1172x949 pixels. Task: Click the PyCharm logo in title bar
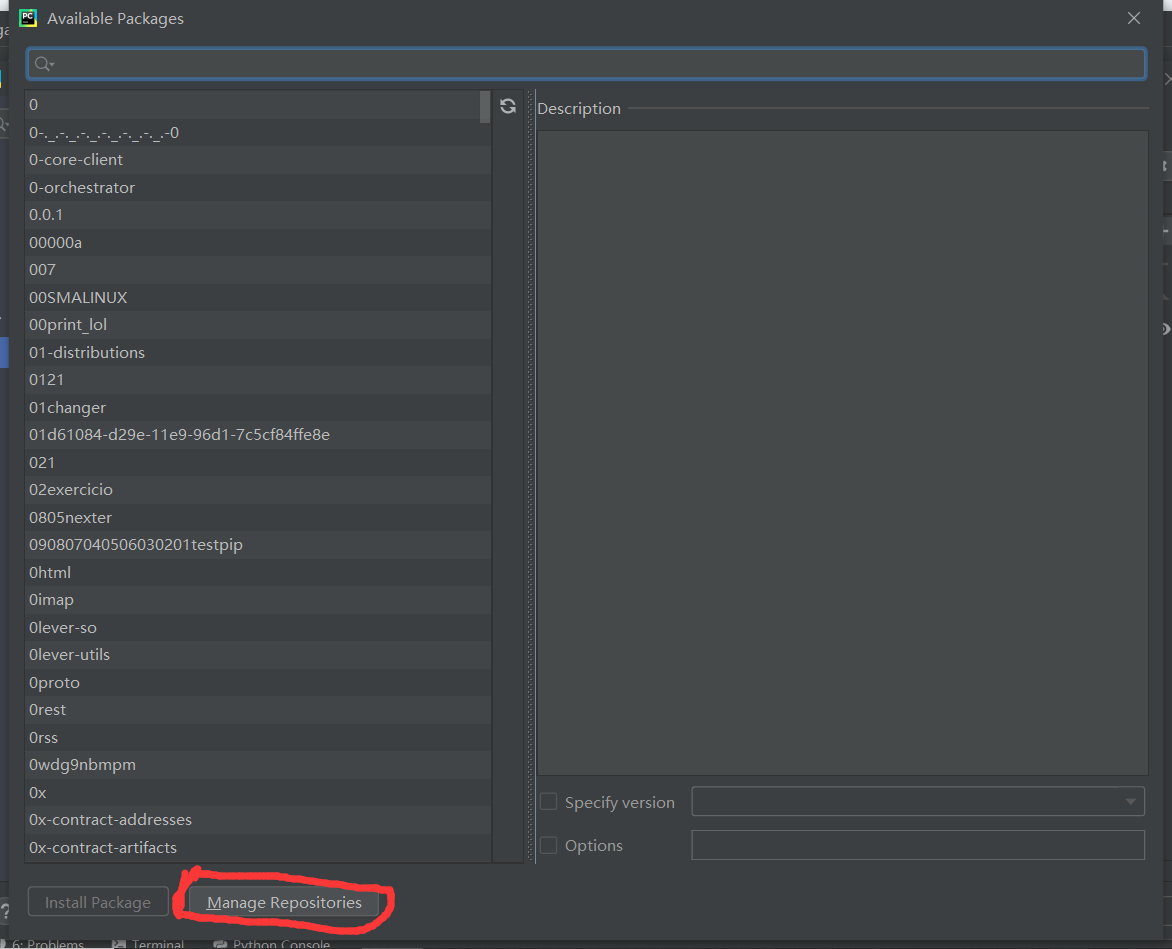pyautogui.click(x=28, y=18)
